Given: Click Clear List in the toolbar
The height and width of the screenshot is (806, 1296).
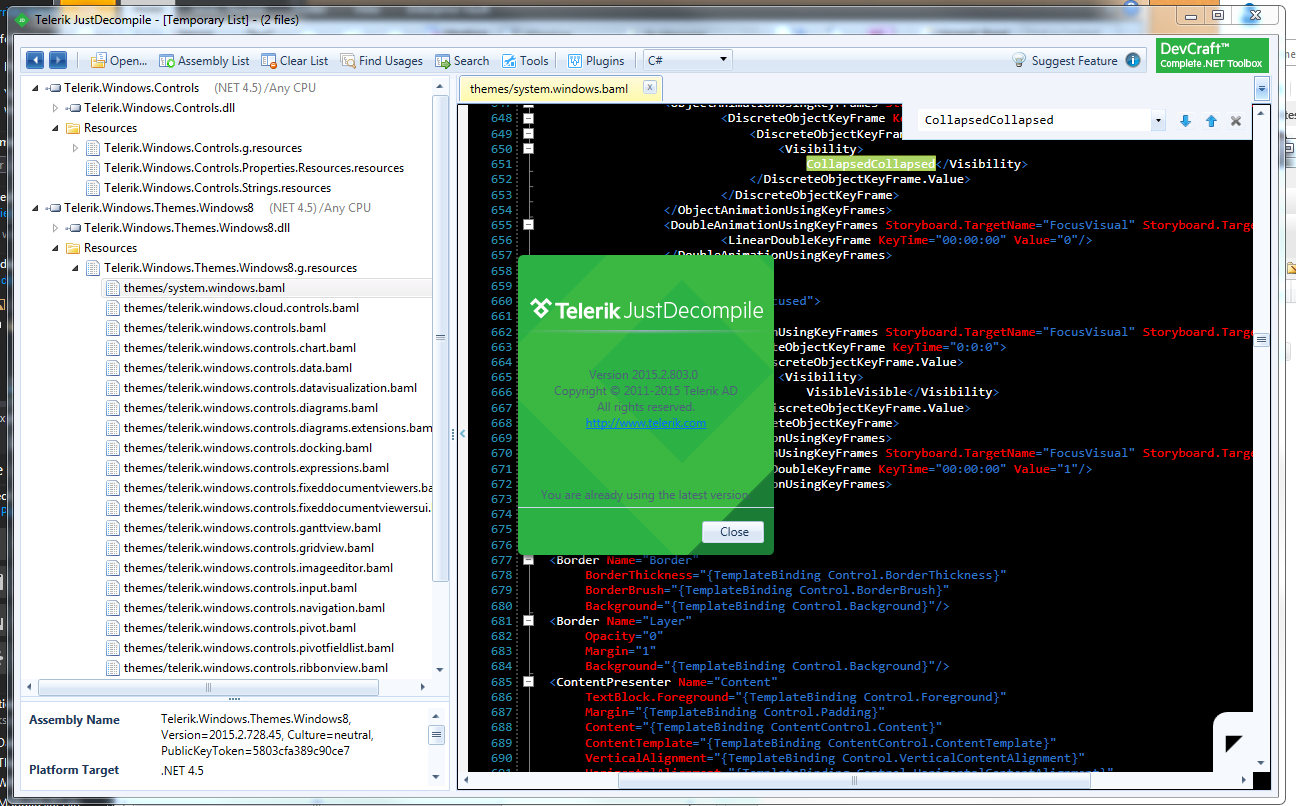Looking at the screenshot, I should coord(295,61).
